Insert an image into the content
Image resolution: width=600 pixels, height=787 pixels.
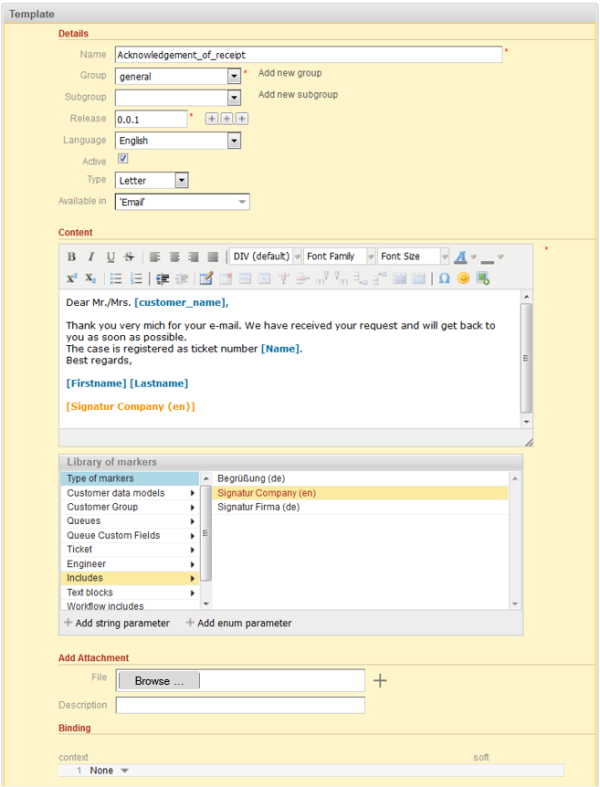tap(483, 278)
